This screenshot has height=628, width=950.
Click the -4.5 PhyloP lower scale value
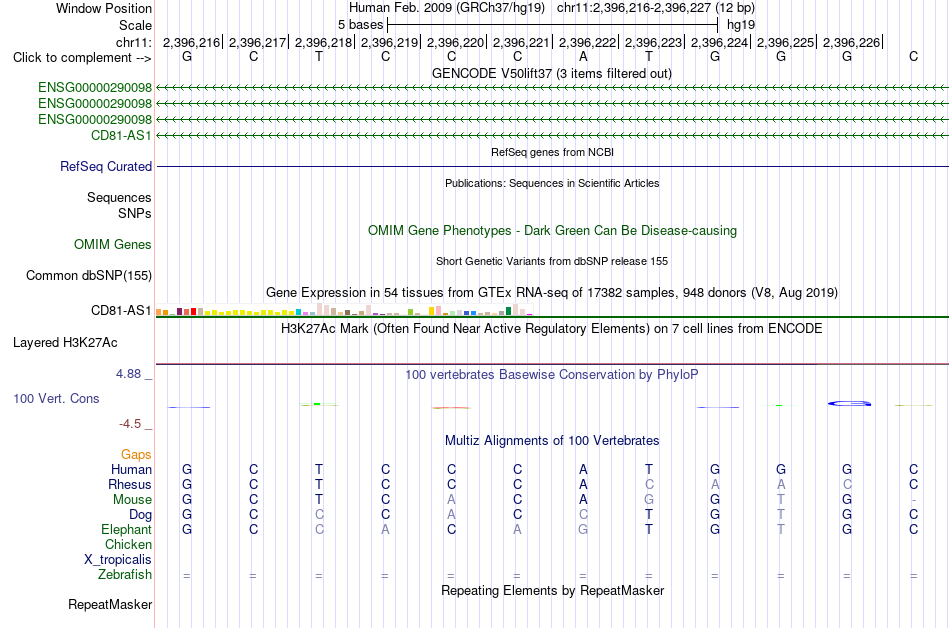[130, 423]
